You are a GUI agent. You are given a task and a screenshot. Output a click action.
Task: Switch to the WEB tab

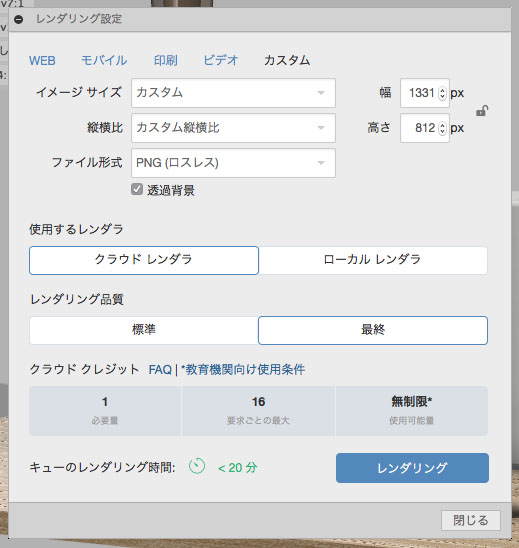pos(42,61)
